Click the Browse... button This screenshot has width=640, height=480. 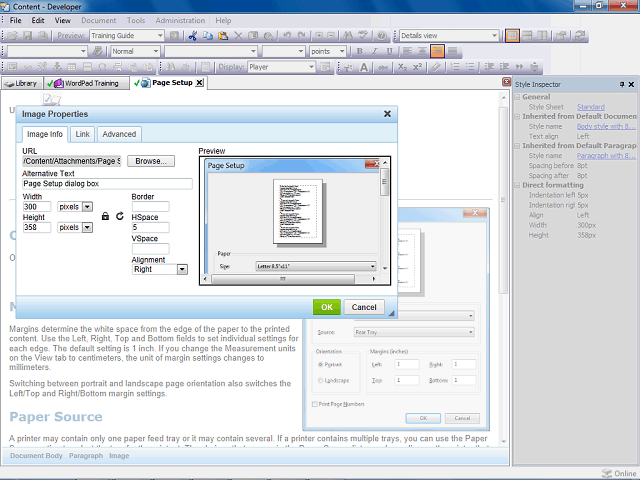point(151,161)
